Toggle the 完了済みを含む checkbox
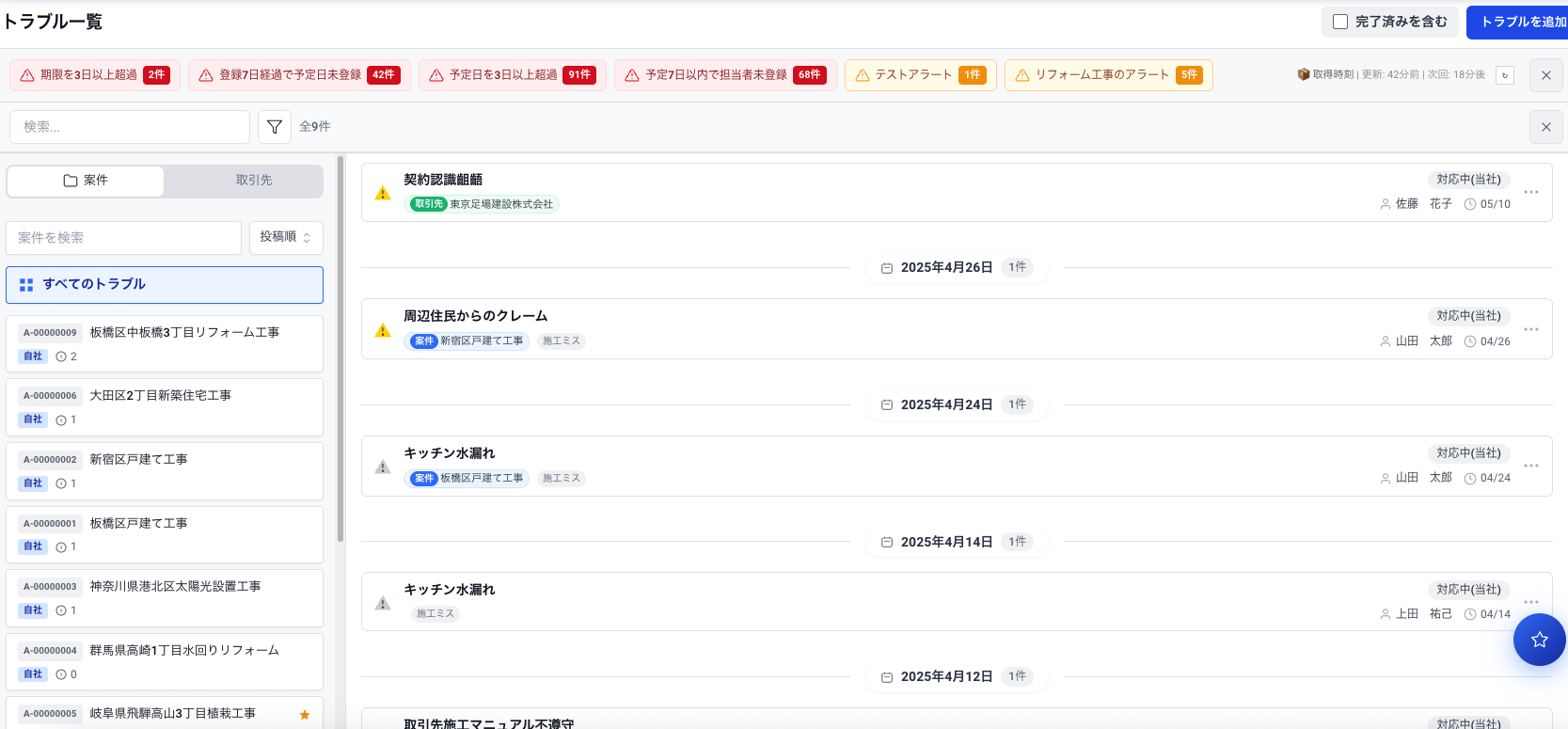The image size is (1568, 729). pyautogui.click(x=1341, y=22)
